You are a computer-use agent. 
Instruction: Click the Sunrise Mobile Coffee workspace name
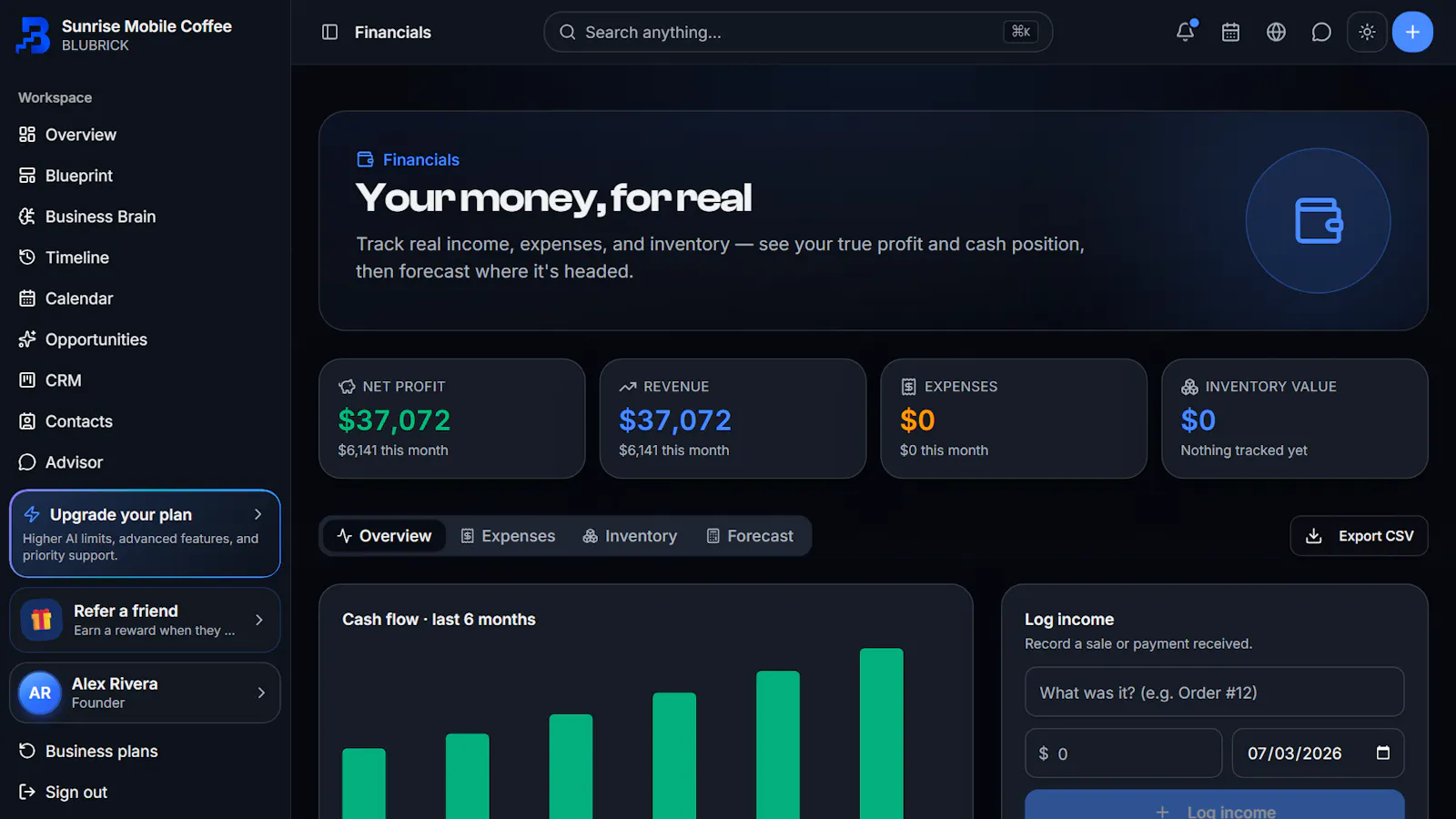[147, 26]
